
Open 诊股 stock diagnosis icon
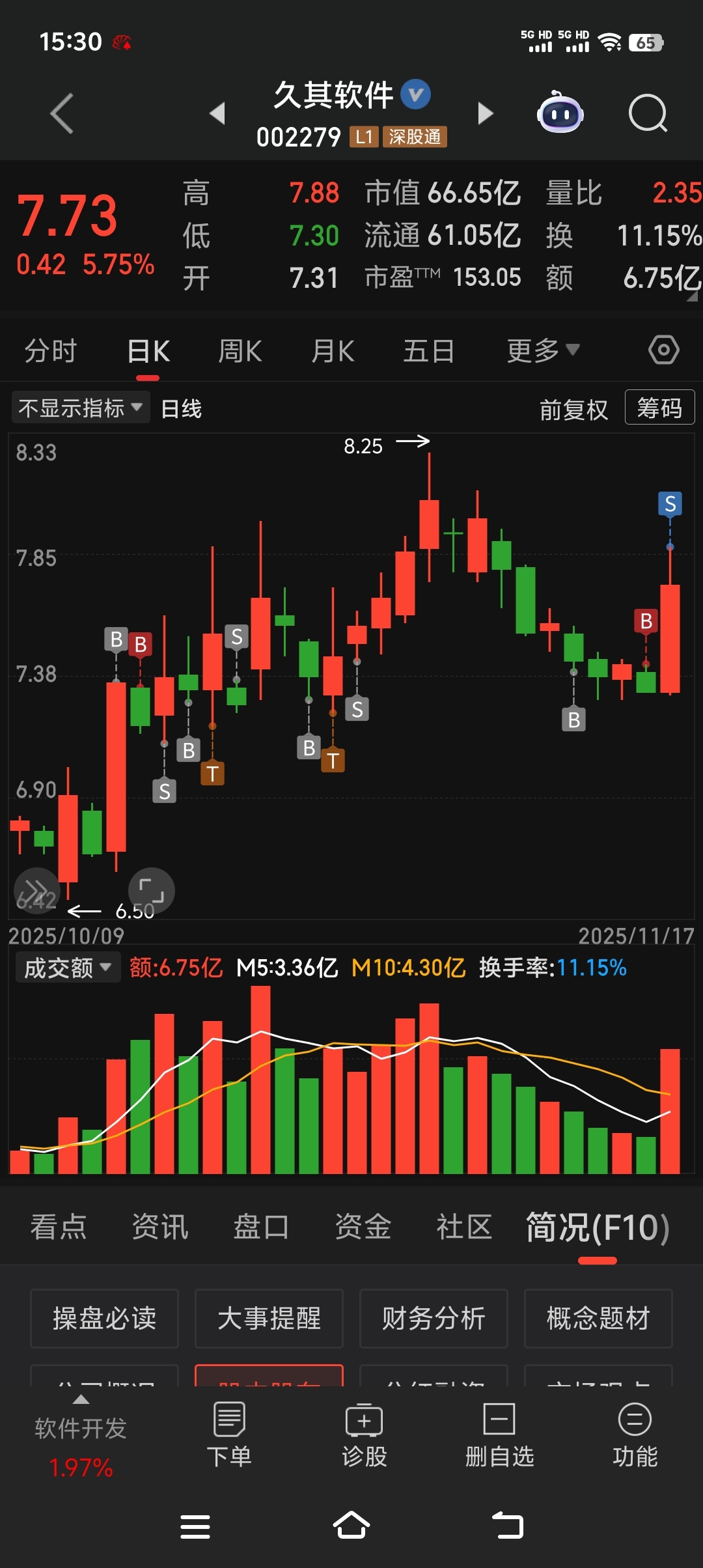click(x=365, y=1435)
